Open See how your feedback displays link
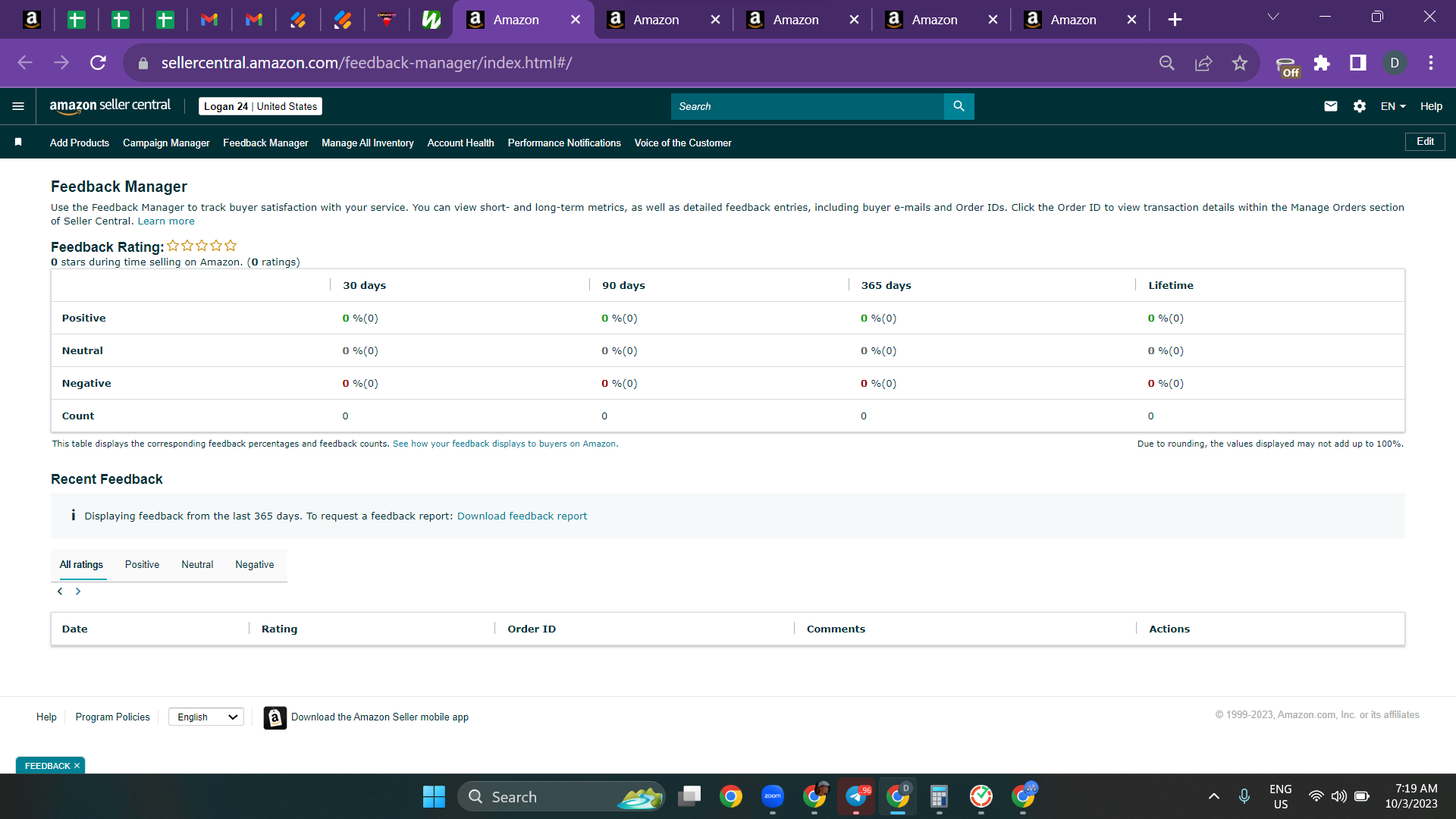The height and width of the screenshot is (819, 1456). pyautogui.click(x=505, y=444)
